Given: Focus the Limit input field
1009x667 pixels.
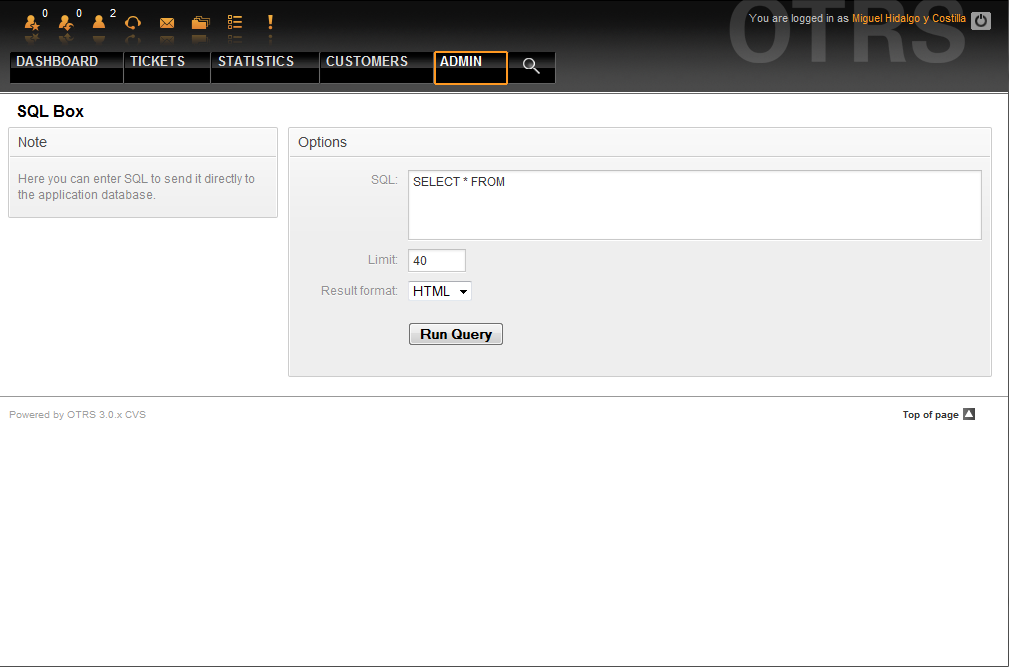Looking at the screenshot, I should tap(436, 261).
